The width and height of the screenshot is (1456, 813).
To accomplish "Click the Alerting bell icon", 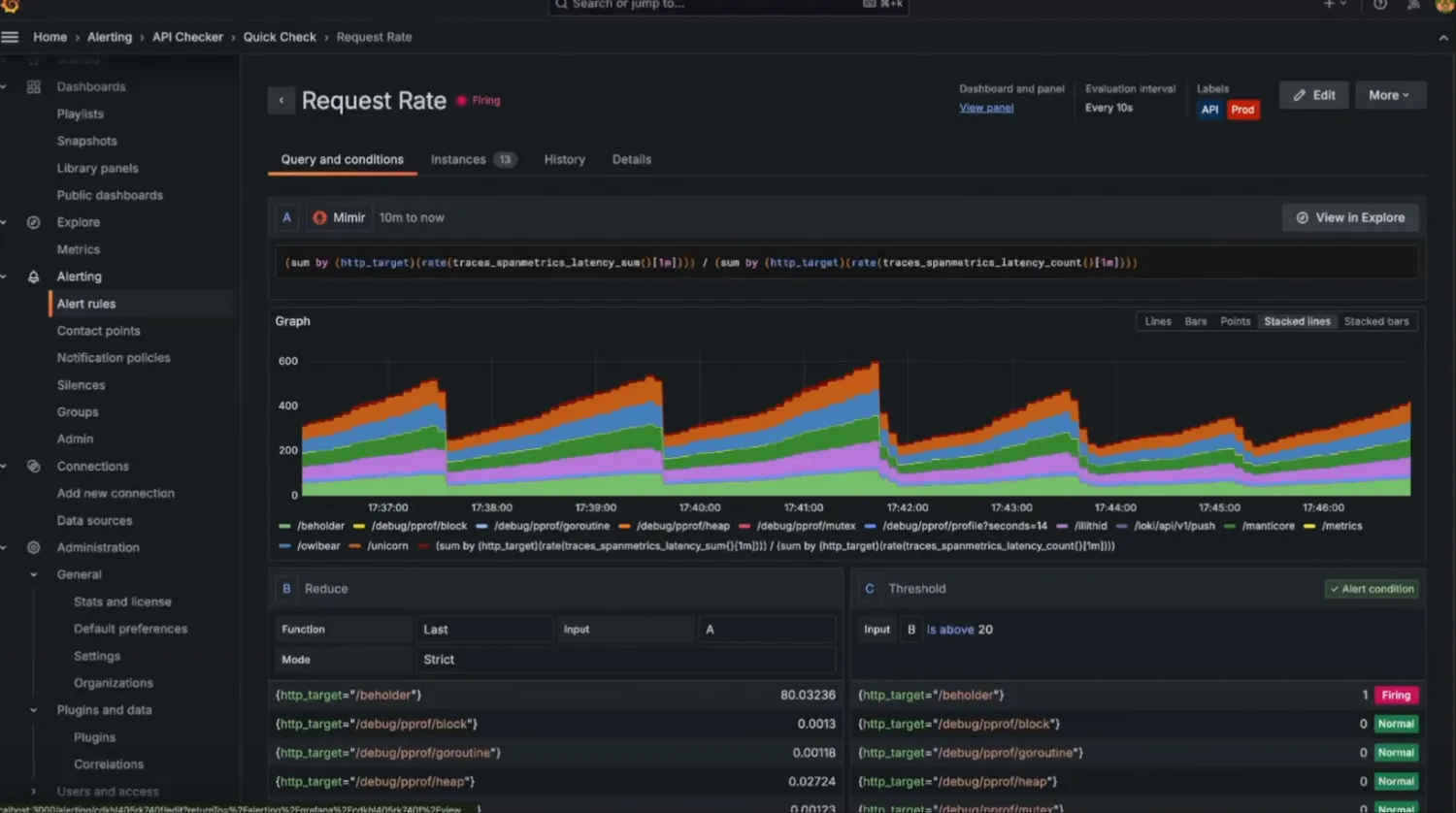I will click(34, 276).
